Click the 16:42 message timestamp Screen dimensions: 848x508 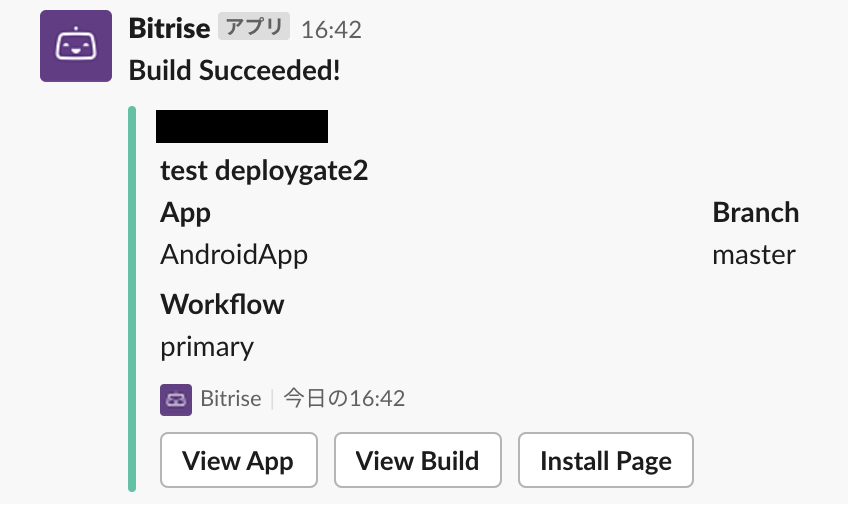click(x=331, y=30)
